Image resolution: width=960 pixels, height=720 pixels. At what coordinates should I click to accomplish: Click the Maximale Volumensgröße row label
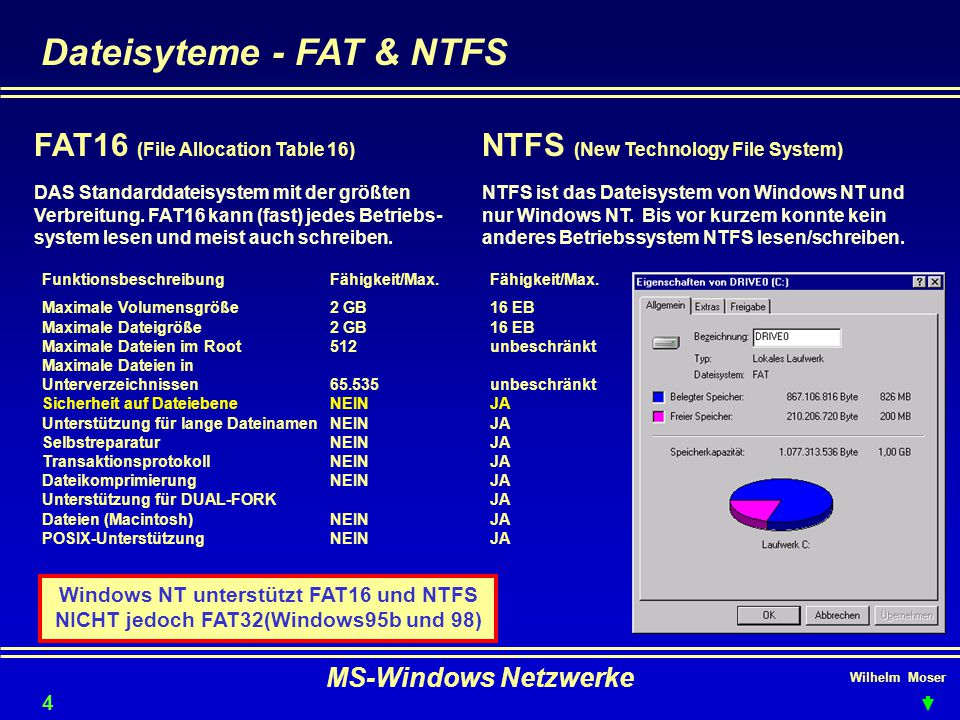140,307
